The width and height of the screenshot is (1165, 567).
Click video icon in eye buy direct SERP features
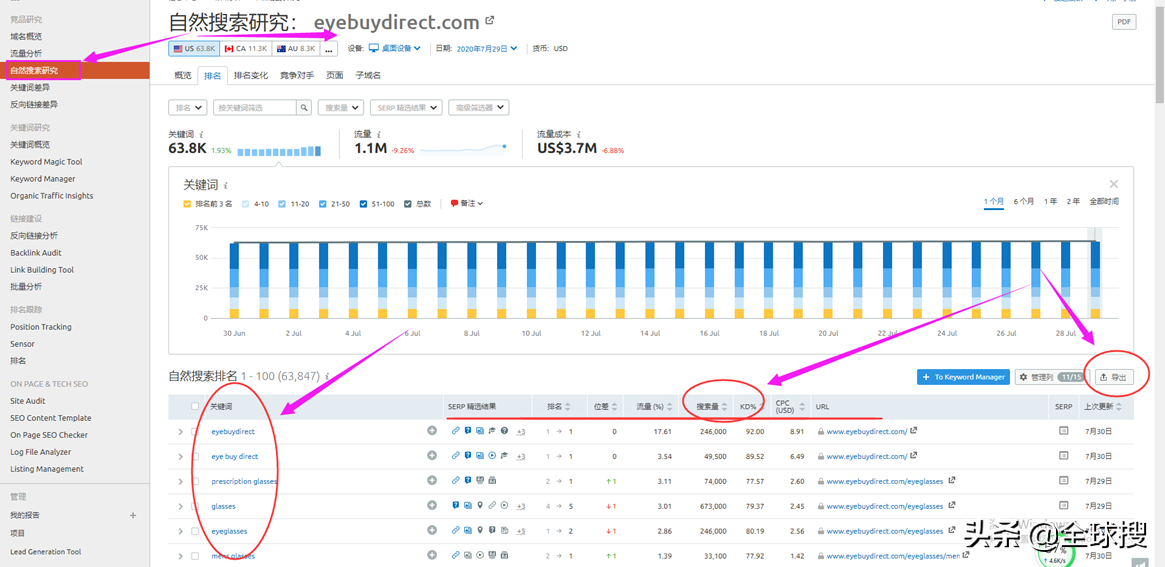click(492, 456)
